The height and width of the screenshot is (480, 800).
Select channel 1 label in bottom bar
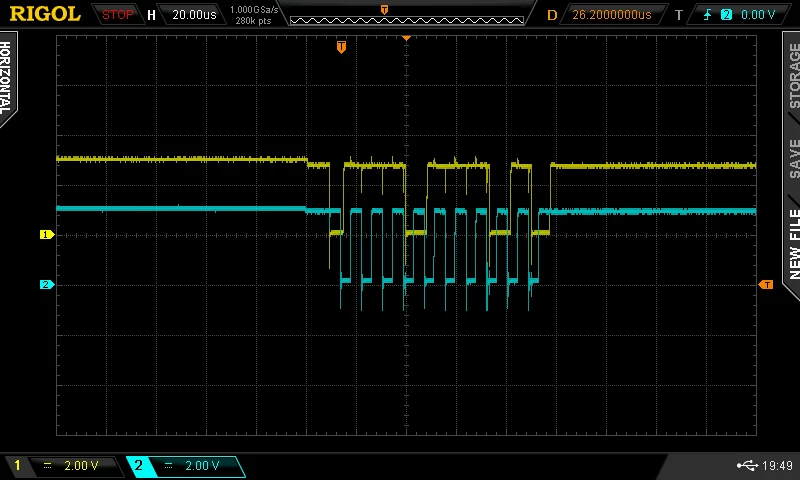pos(17,465)
